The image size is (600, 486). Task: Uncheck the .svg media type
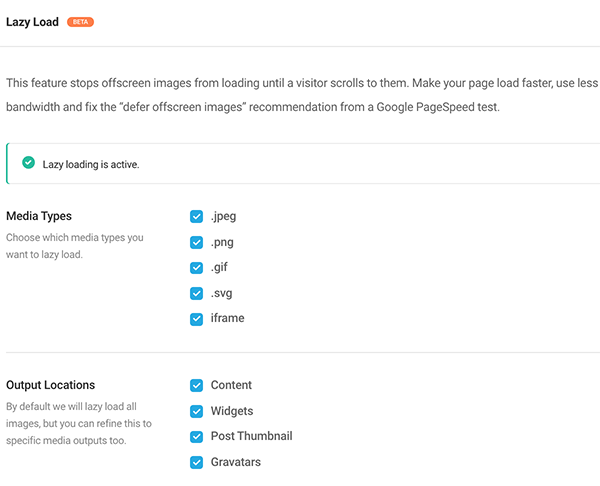pyautogui.click(x=197, y=294)
